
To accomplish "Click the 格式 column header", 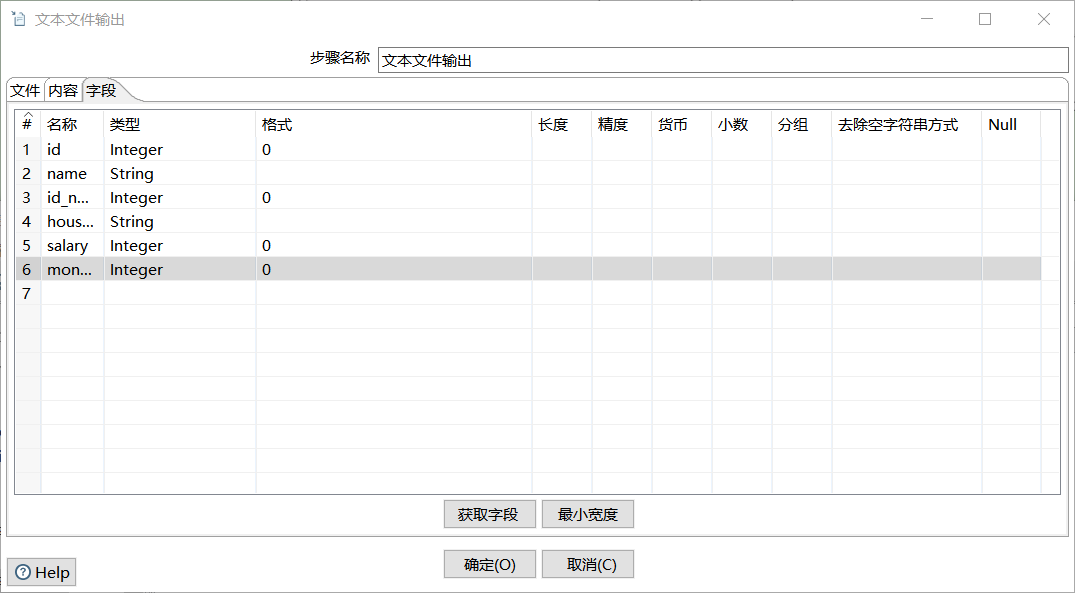I will pos(394,124).
